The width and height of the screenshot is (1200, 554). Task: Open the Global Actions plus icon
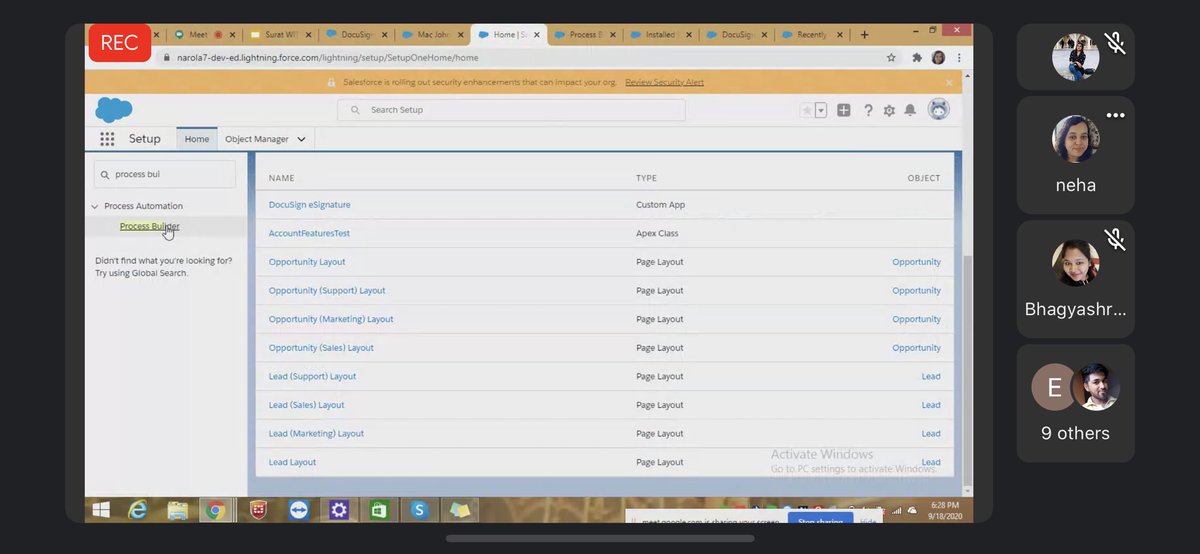click(x=844, y=110)
